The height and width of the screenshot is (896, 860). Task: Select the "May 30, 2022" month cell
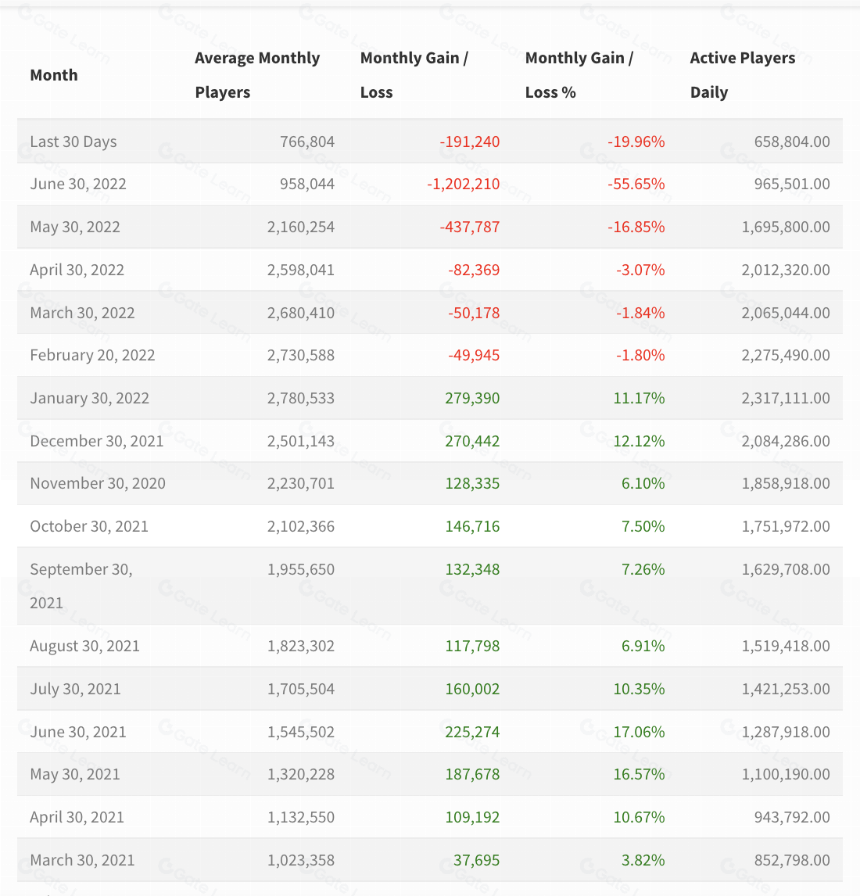(x=75, y=227)
